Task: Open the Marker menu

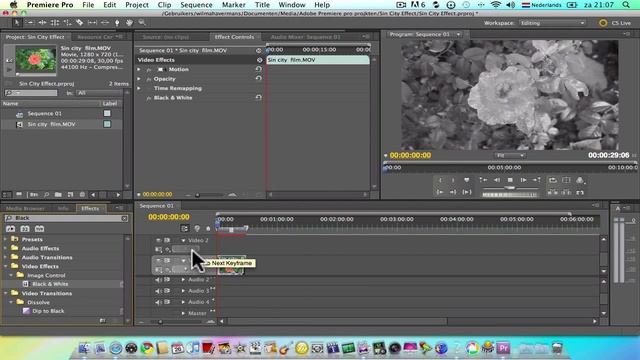Action: (233, 5)
